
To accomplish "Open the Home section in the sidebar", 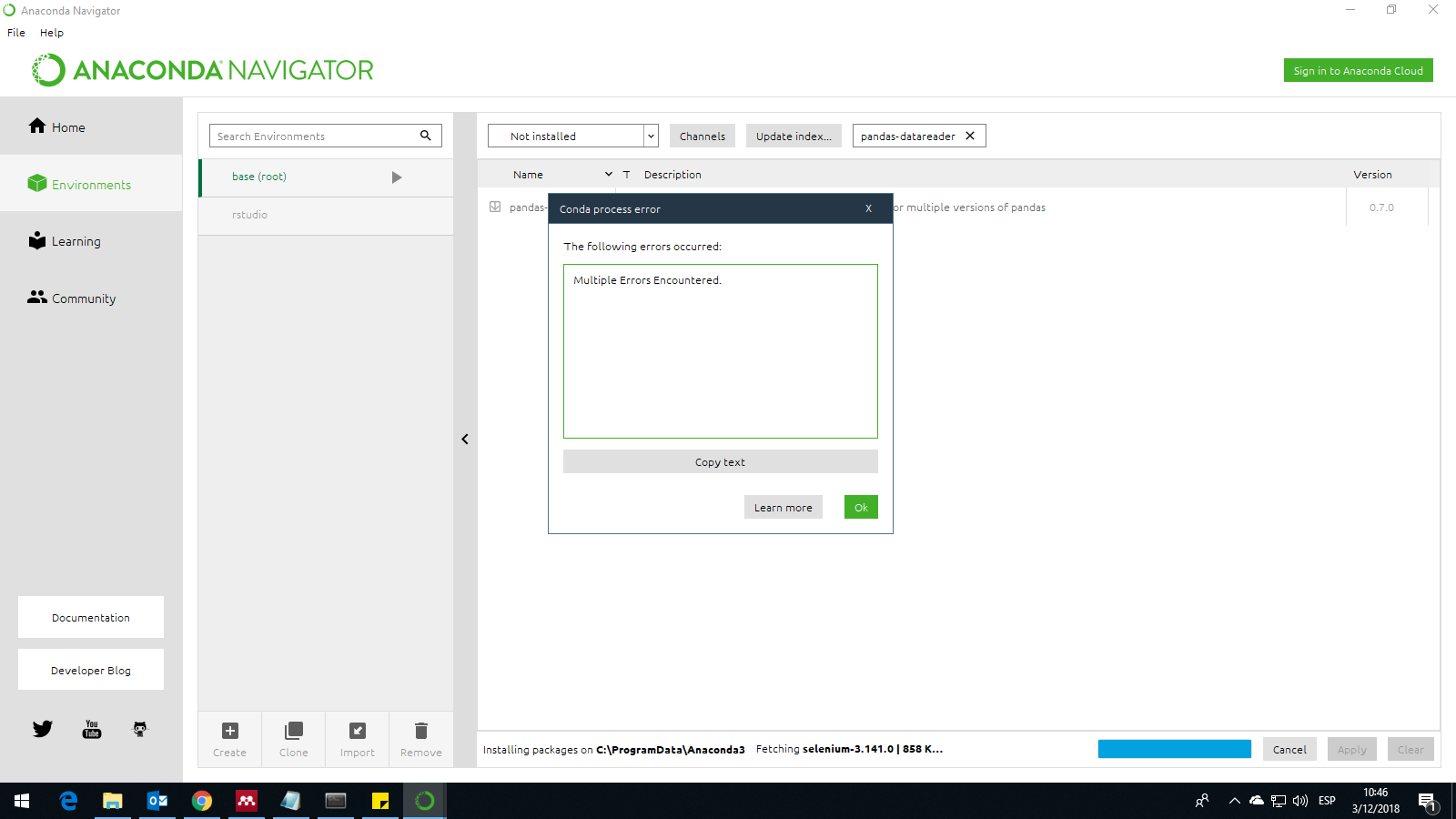I will coord(67,126).
